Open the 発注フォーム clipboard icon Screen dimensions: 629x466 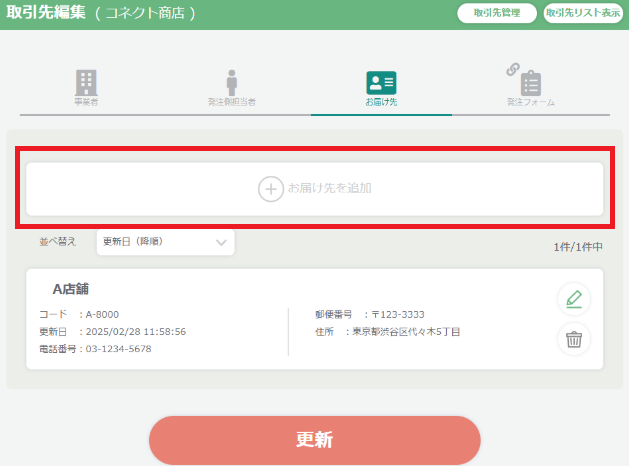click(x=530, y=83)
